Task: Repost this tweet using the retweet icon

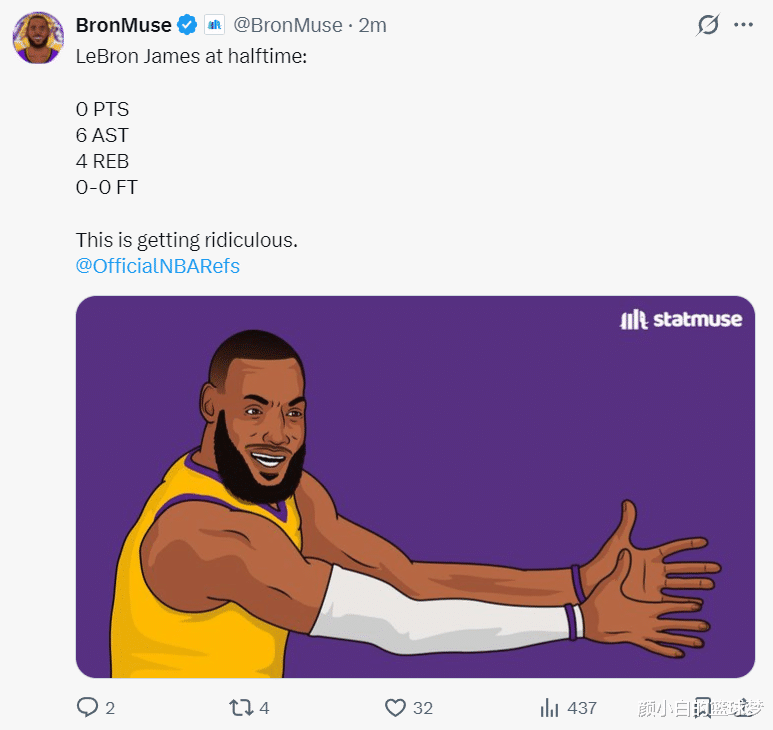Action: [240, 708]
